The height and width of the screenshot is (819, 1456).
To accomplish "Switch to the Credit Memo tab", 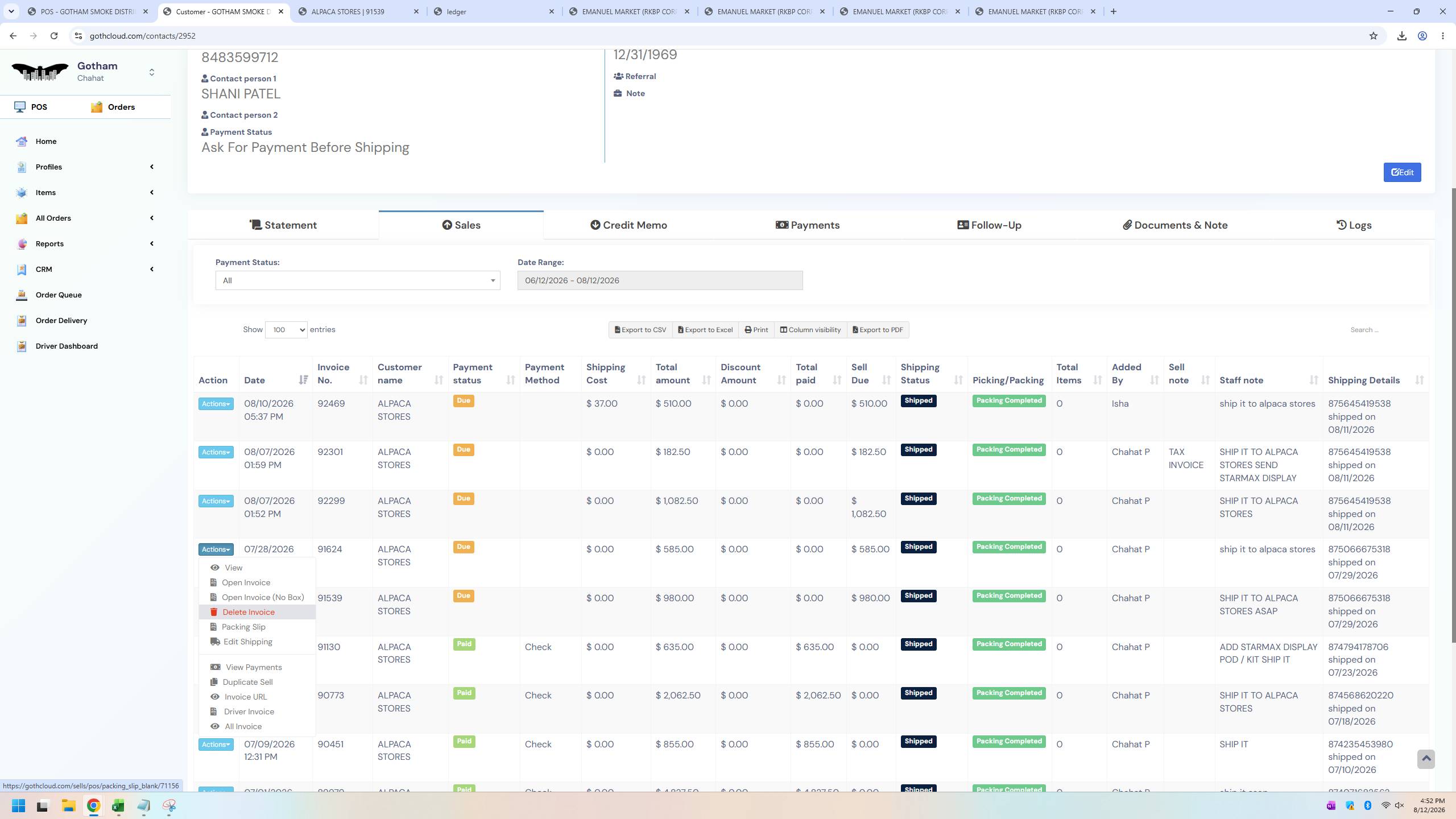I will point(628,225).
